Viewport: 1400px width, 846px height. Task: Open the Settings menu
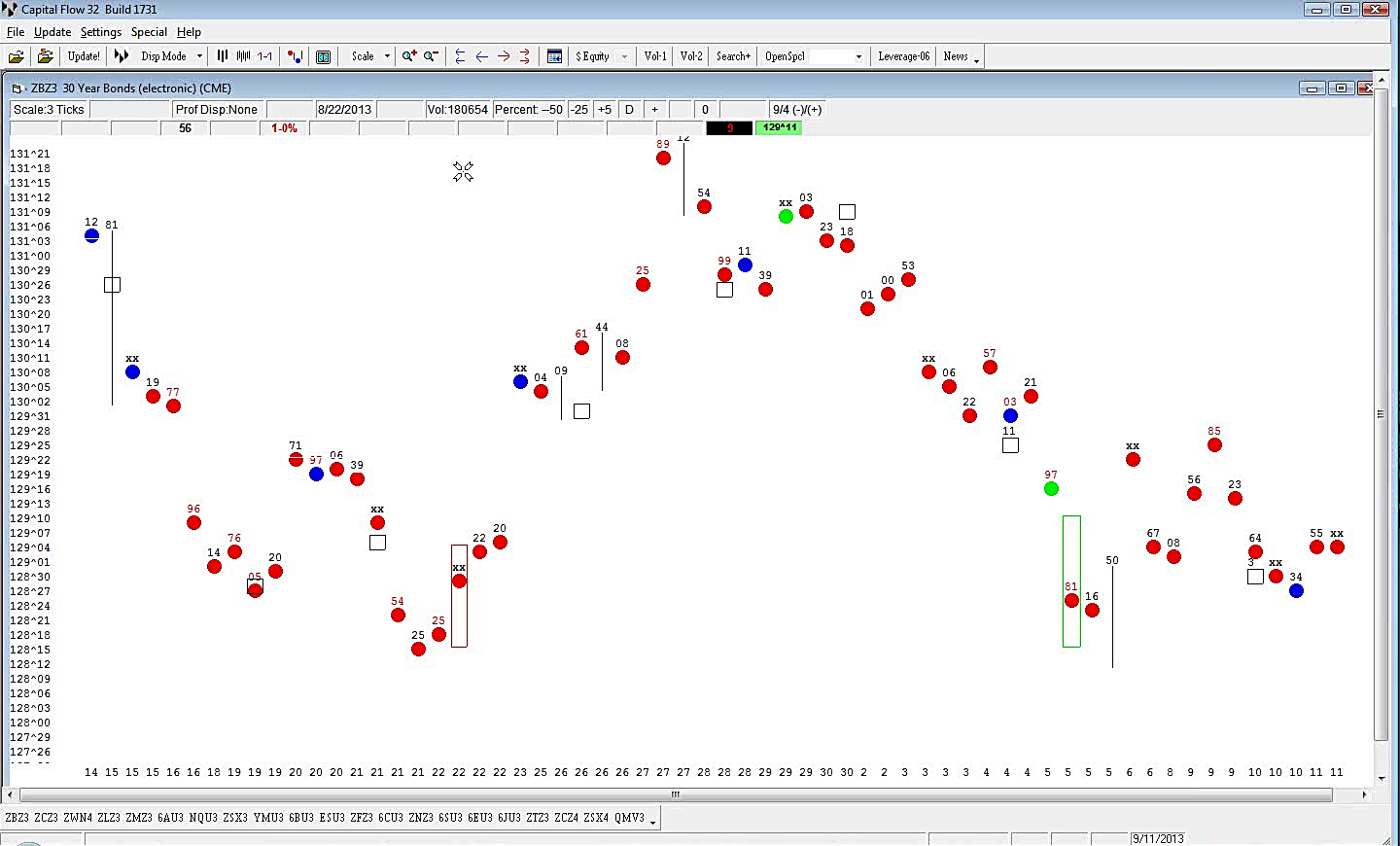click(x=101, y=32)
